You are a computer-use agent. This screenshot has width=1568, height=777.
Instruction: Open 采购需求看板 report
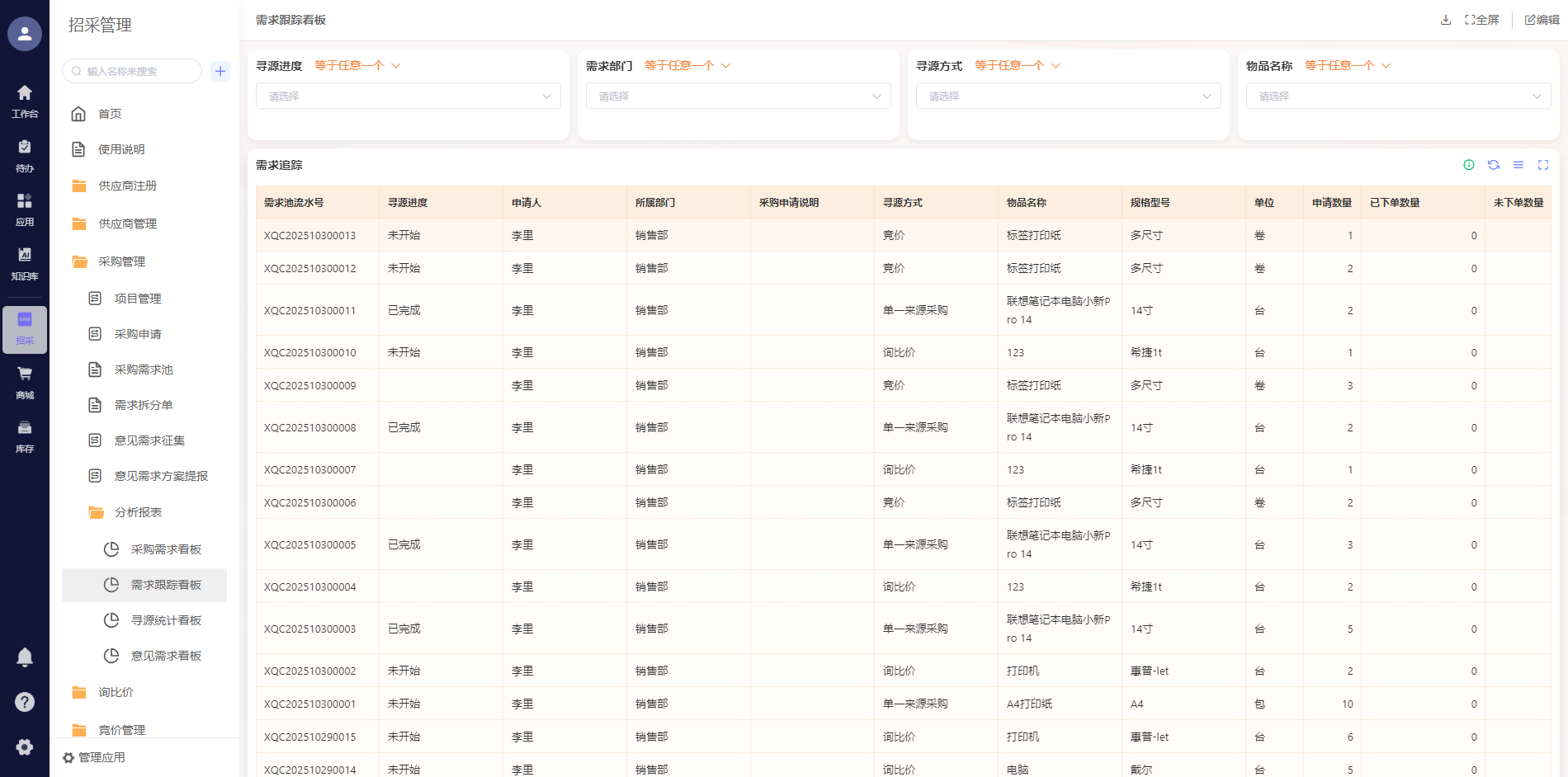(166, 549)
